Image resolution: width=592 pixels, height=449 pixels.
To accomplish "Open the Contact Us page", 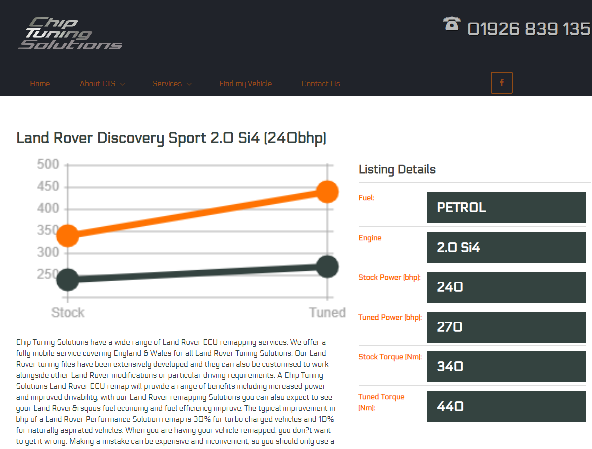I will pyautogui.click(x=321, y=83).
